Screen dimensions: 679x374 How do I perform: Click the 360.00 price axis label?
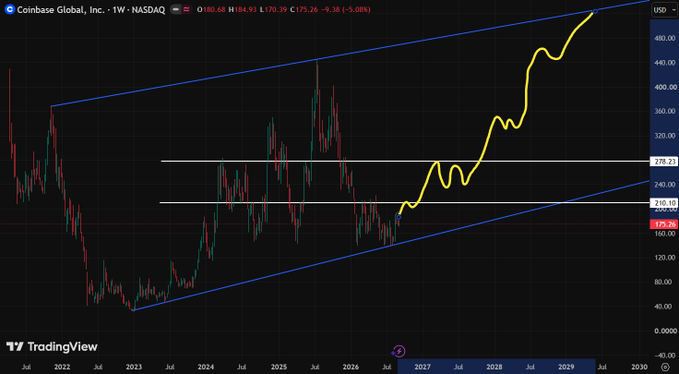click(666, 111)
